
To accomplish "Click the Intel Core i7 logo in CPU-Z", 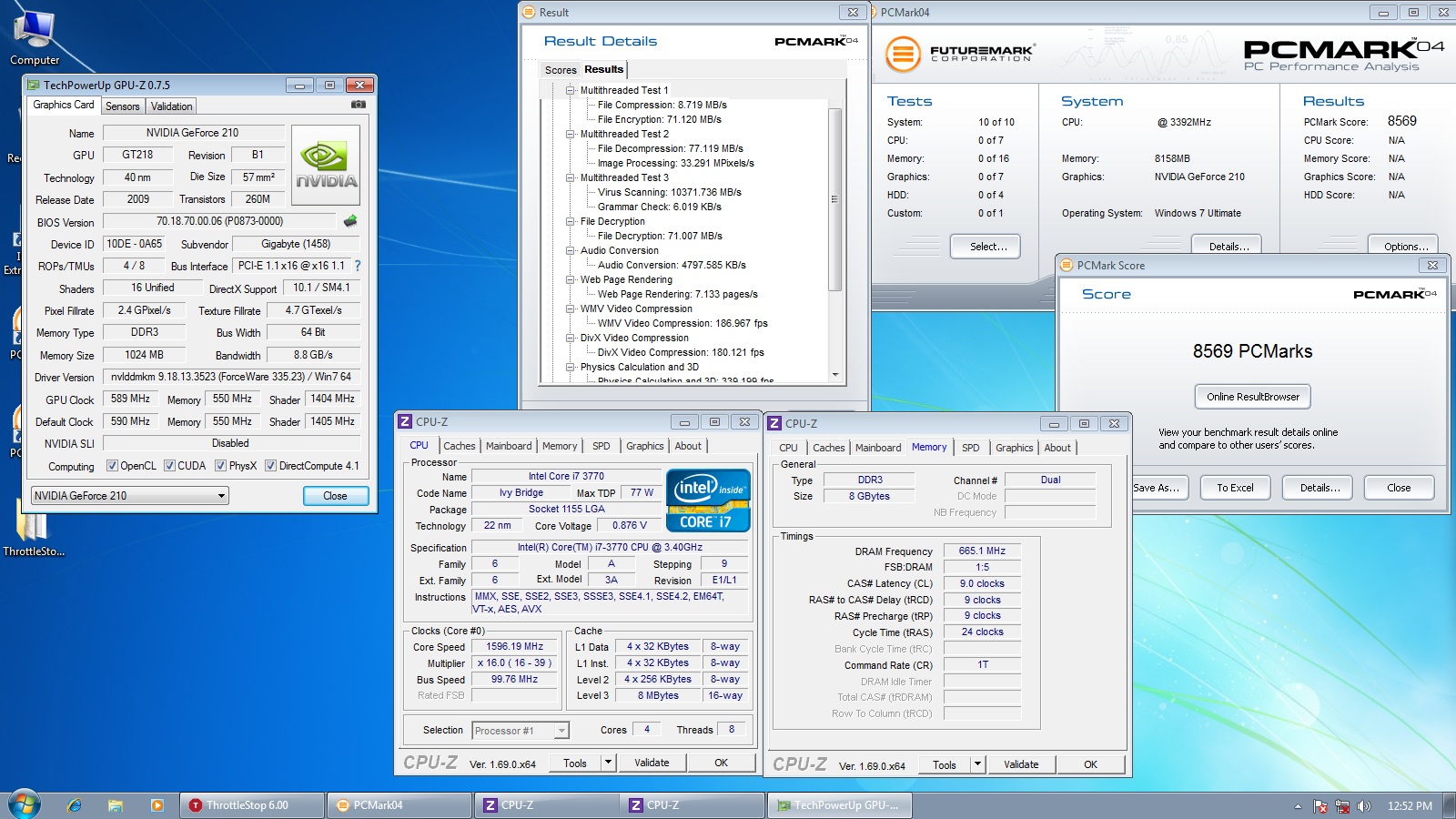I will [708, 500].
